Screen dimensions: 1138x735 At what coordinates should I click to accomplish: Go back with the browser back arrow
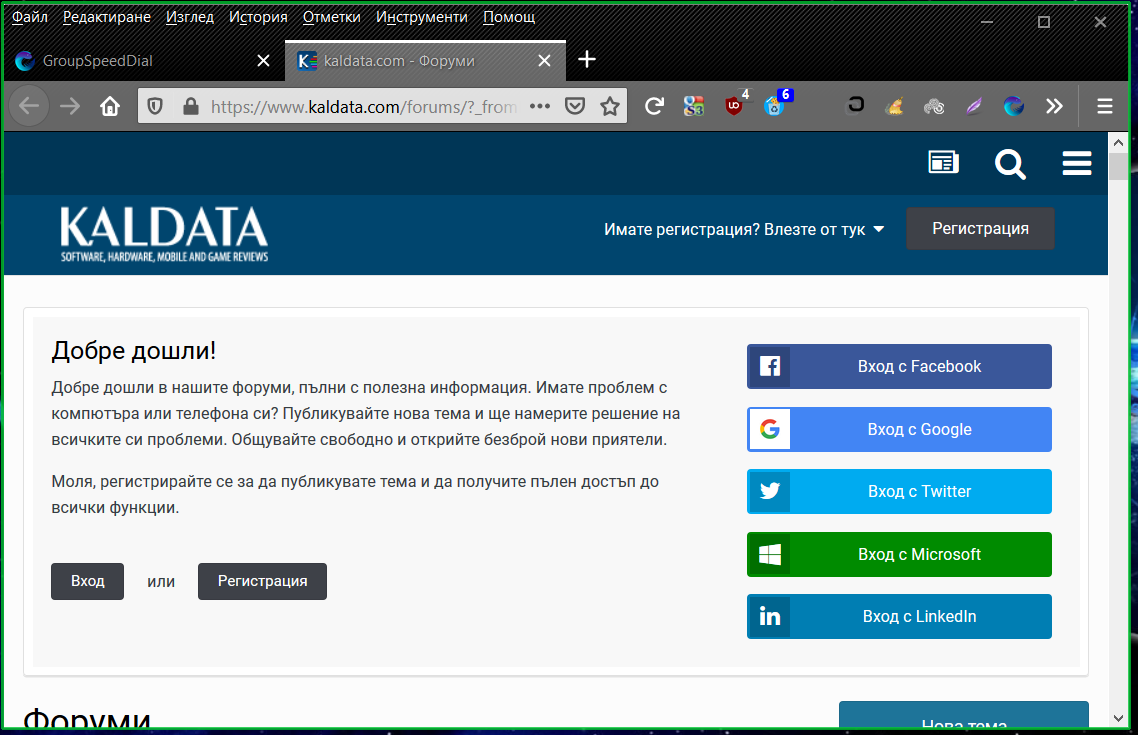29,107
